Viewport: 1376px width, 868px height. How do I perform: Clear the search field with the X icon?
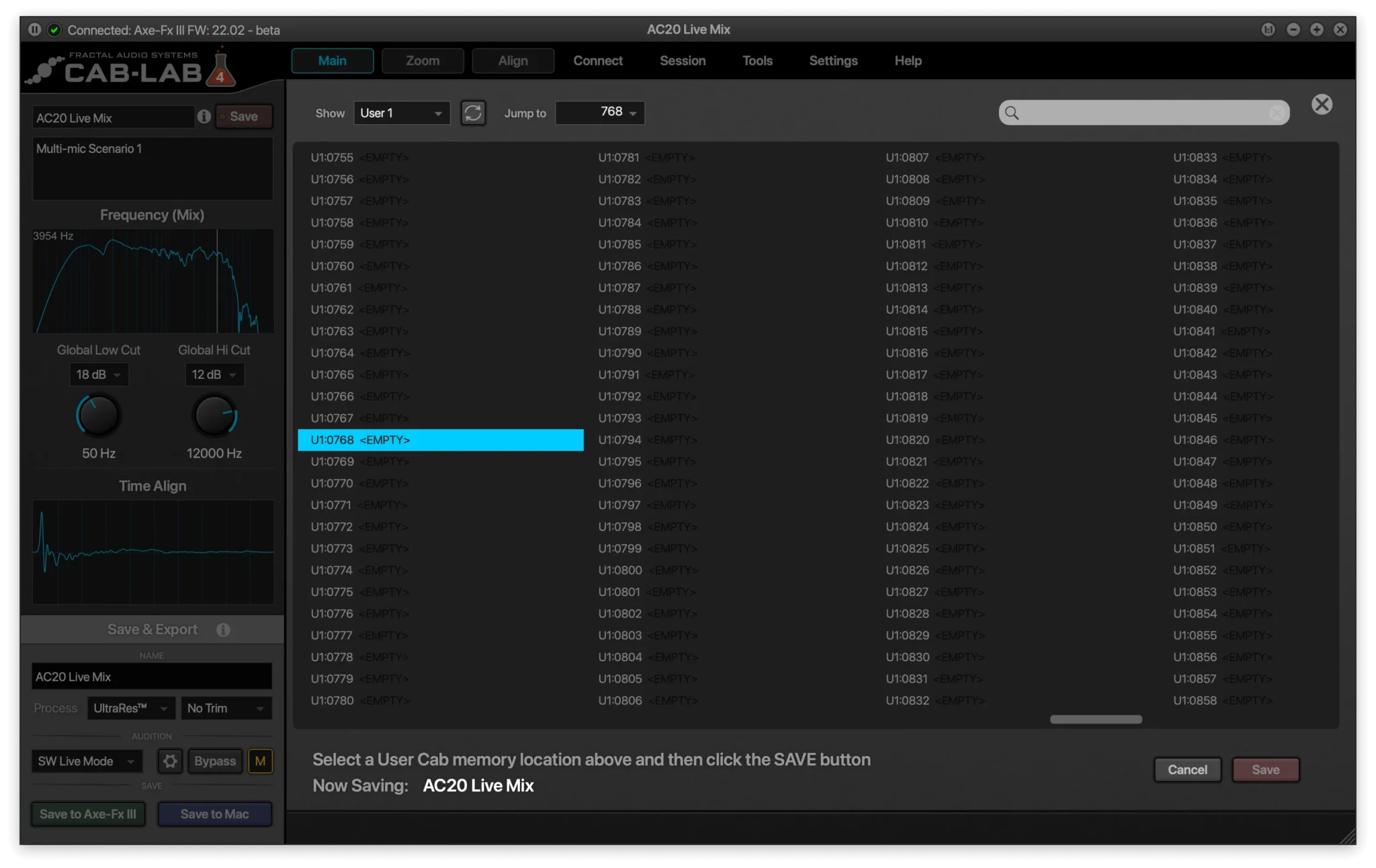coord(1277,113)
